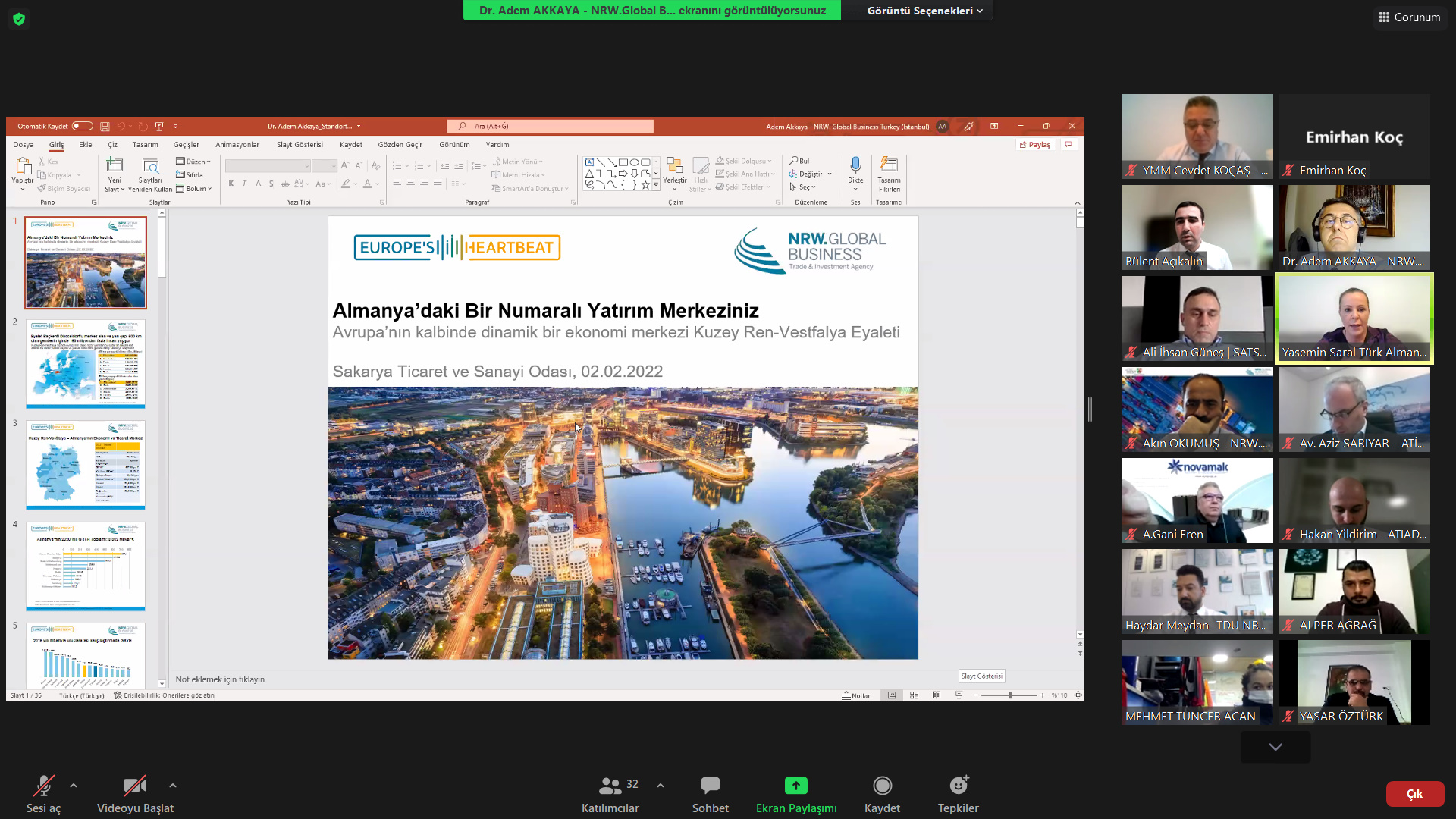Open the Sohbet chat panel

(x=710, y=786)
